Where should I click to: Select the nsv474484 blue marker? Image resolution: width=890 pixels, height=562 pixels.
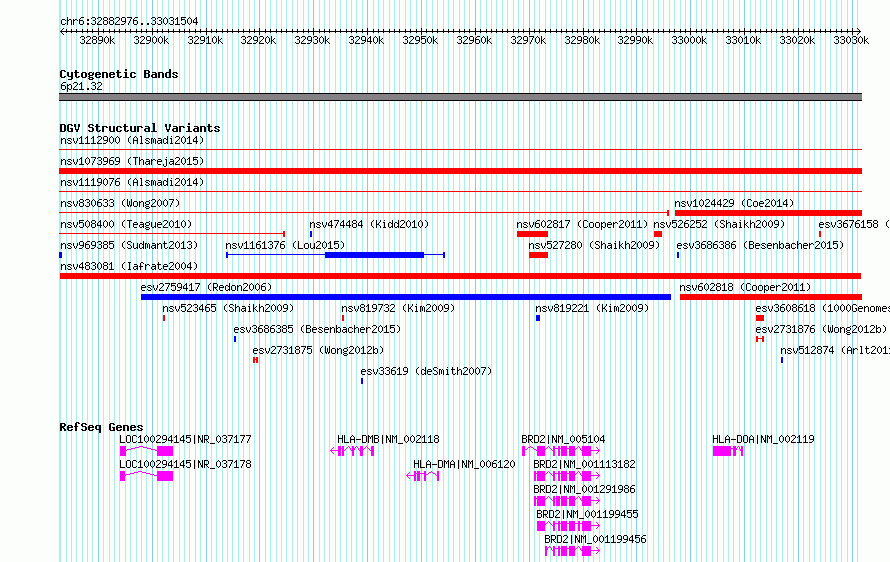(311, 234)
